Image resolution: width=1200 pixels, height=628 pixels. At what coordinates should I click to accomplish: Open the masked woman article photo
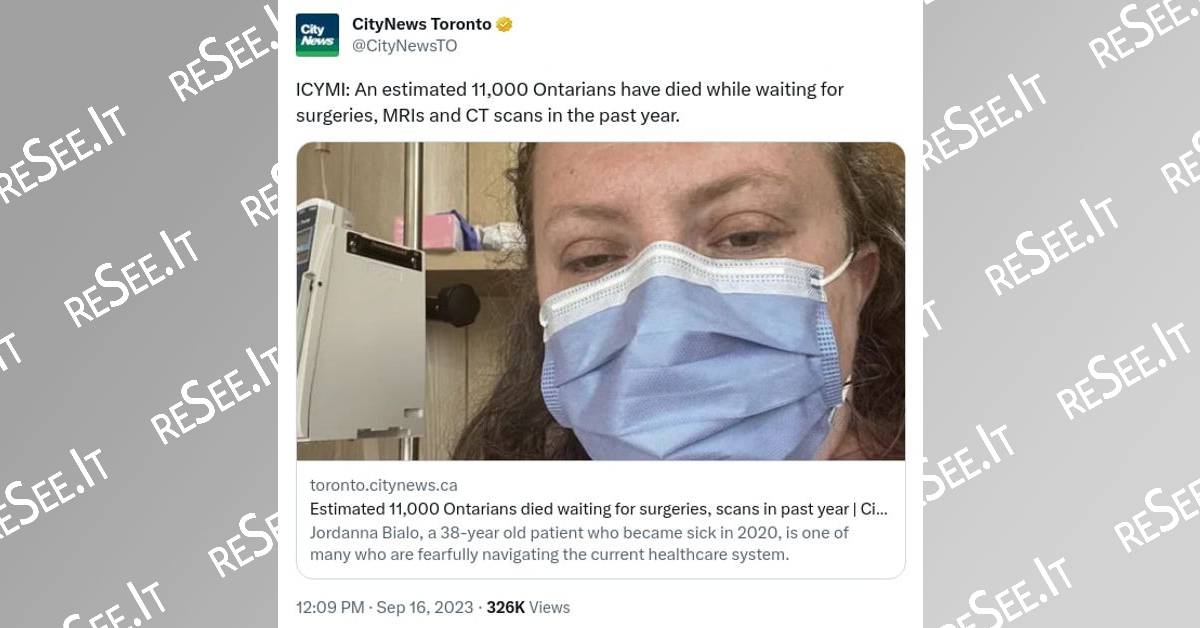(600, 300)
